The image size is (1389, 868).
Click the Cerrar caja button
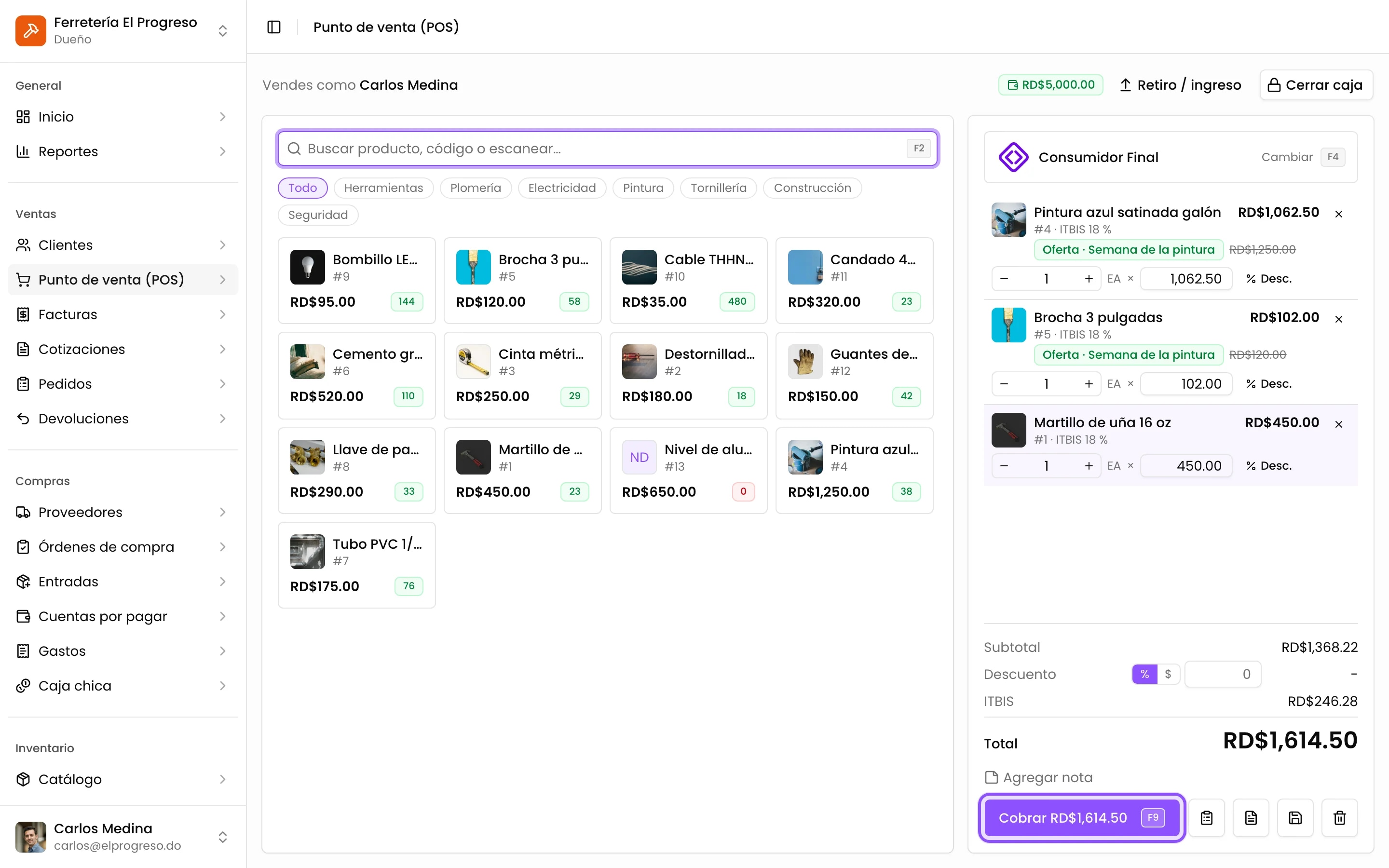pyautogui.click(x=1316, y=85)
